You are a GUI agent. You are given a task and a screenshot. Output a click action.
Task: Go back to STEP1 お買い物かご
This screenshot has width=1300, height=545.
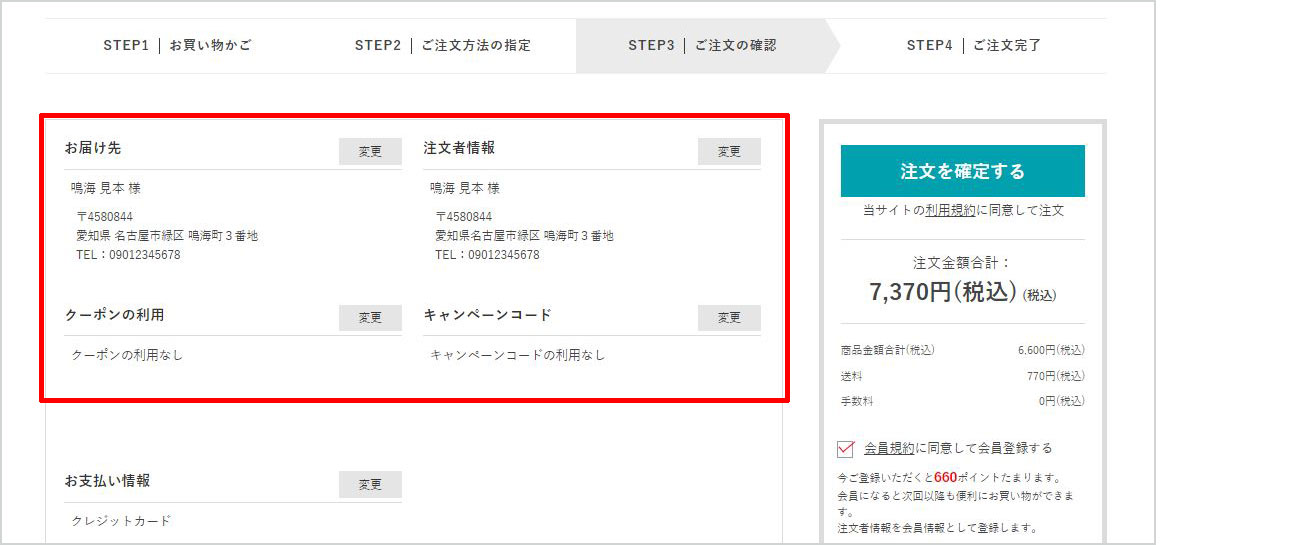(177, 46)
